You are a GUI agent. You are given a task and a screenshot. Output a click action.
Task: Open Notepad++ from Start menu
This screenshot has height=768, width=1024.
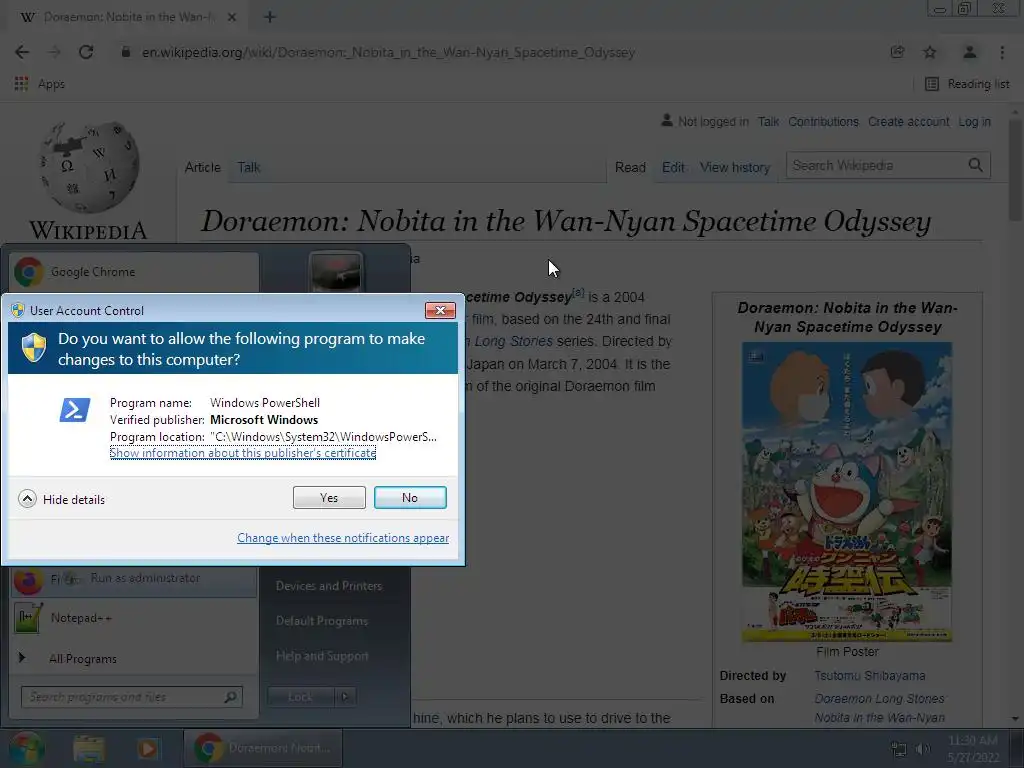point(134,618)
